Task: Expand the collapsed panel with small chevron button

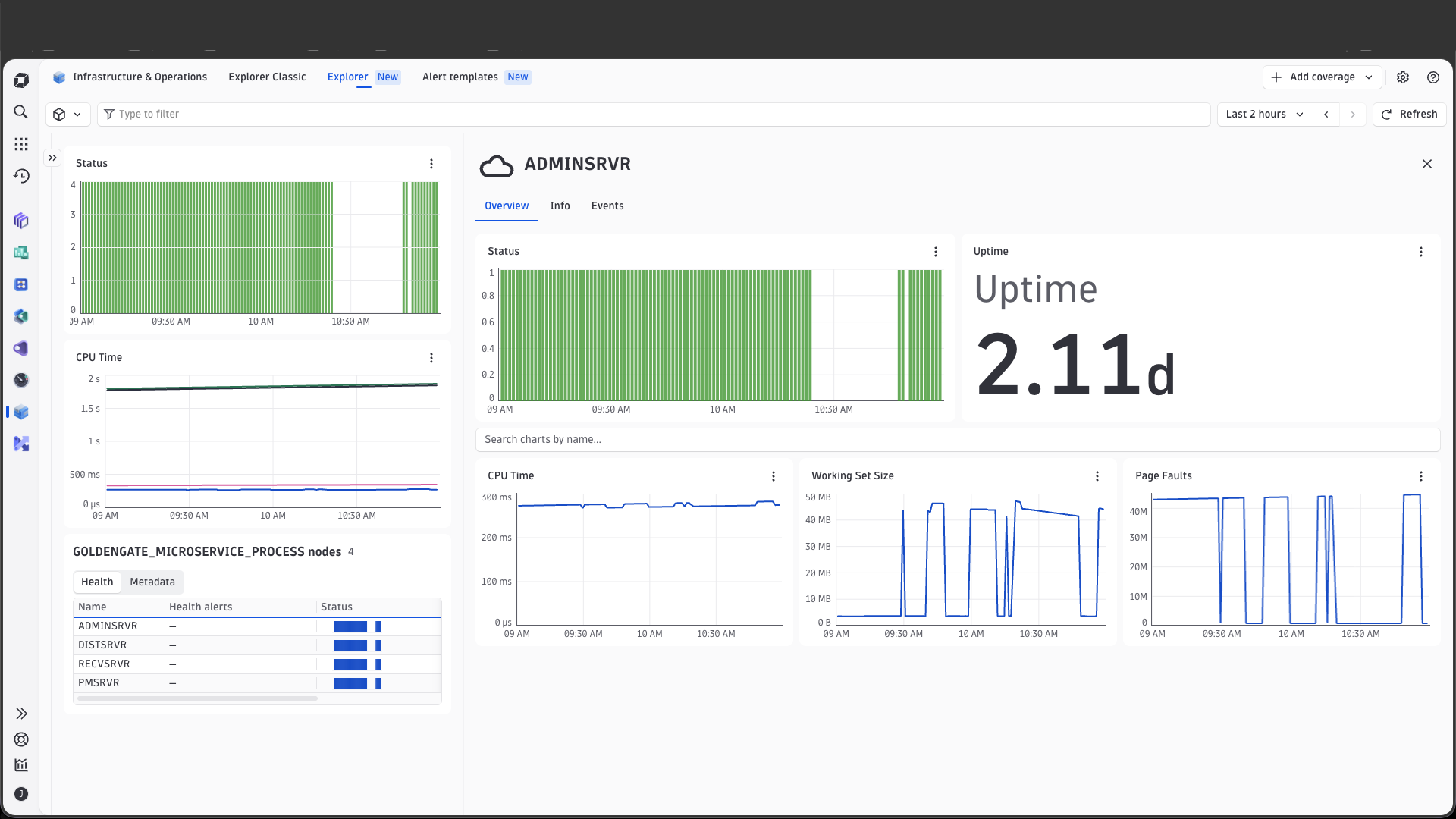Action: (52, 158)
